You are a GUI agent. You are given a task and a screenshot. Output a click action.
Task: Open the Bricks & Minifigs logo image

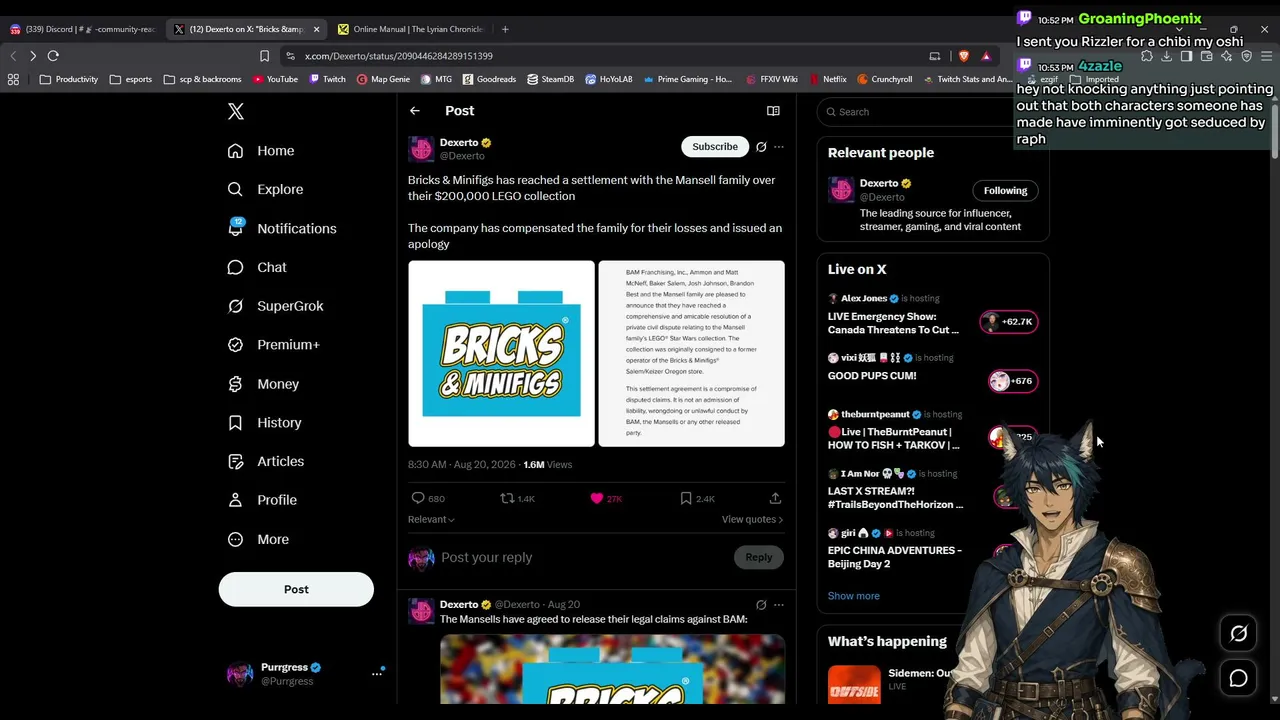(x=501, y=354)
